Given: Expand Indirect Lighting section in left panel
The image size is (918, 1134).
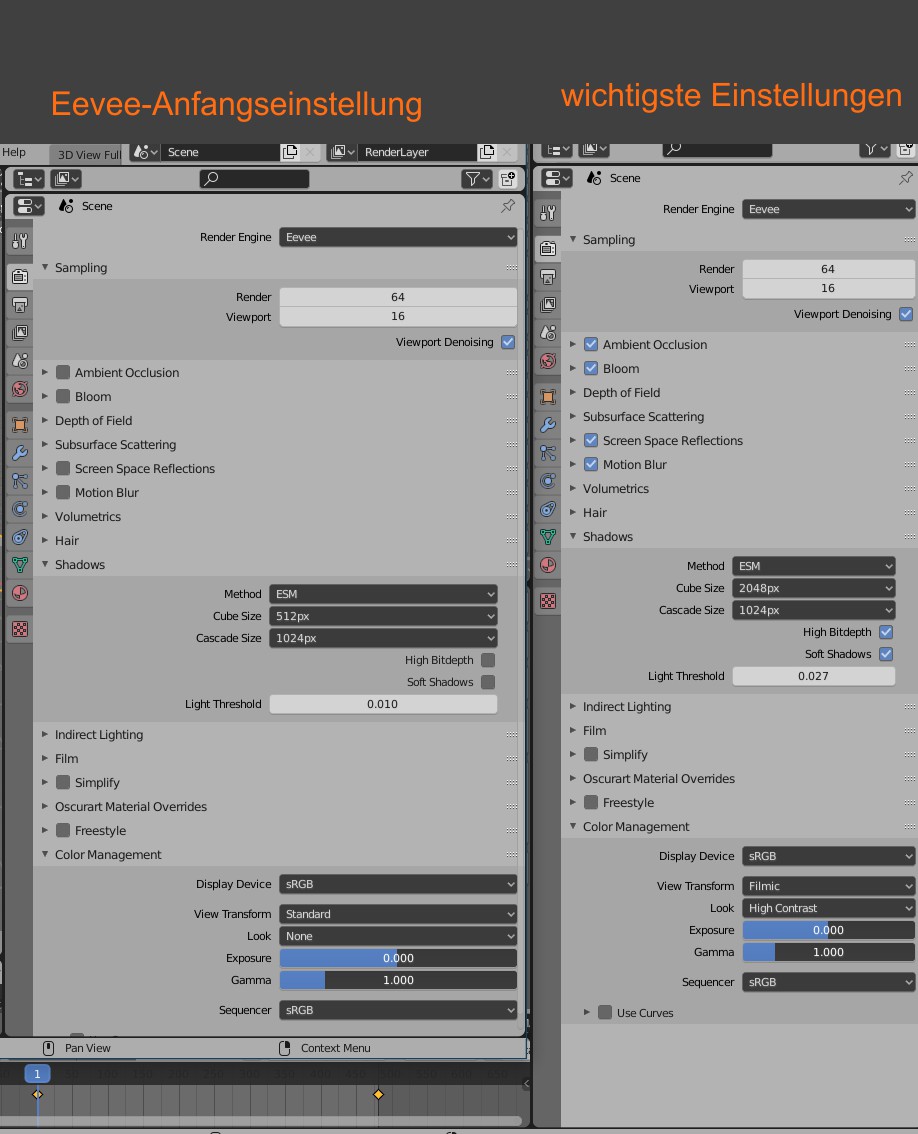Looking at the screenshot, I should pyautogui.click(x=98, y=735).
